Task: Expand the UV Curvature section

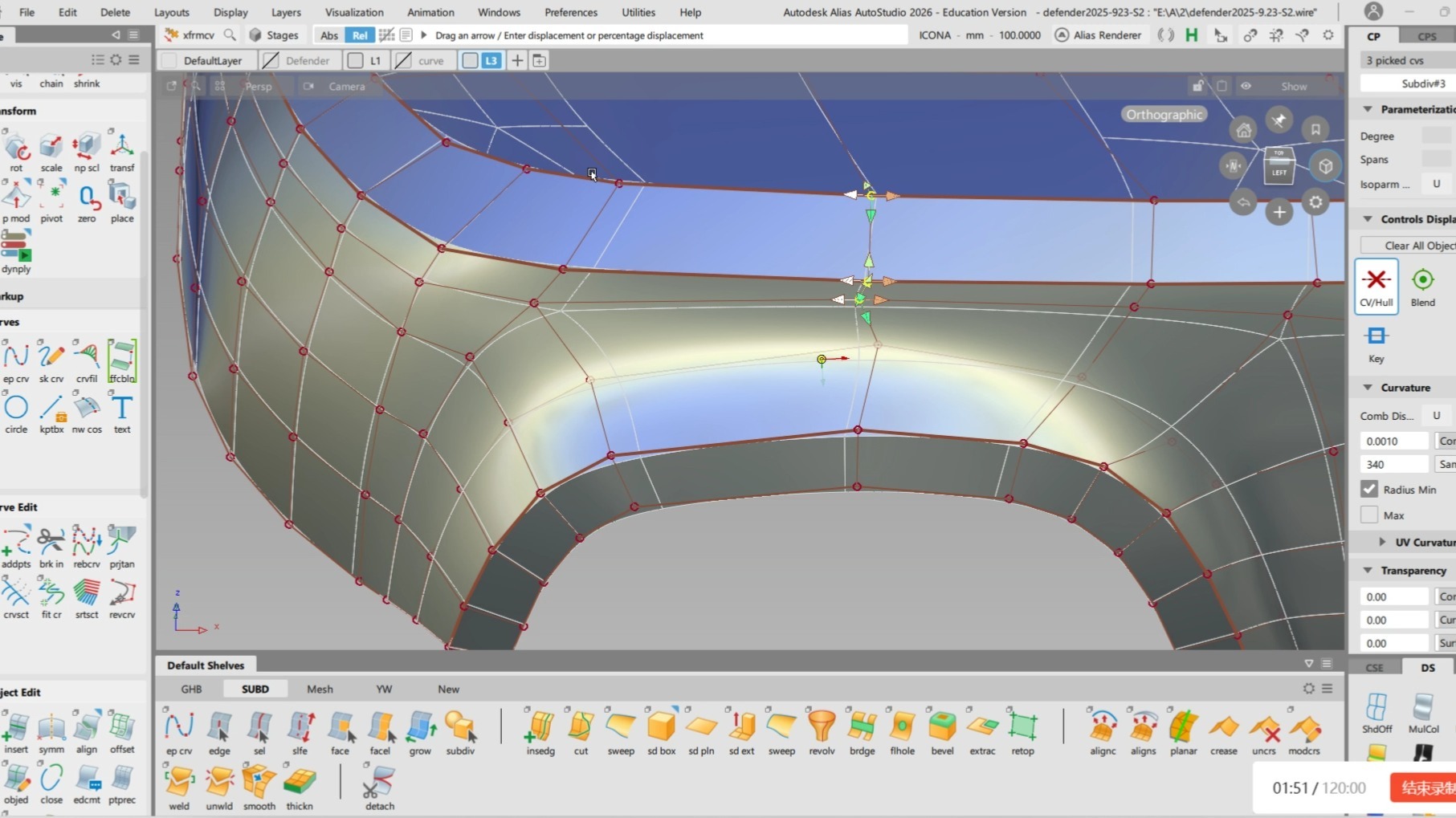Action: pyautogui.click(x=1382, y=542)
